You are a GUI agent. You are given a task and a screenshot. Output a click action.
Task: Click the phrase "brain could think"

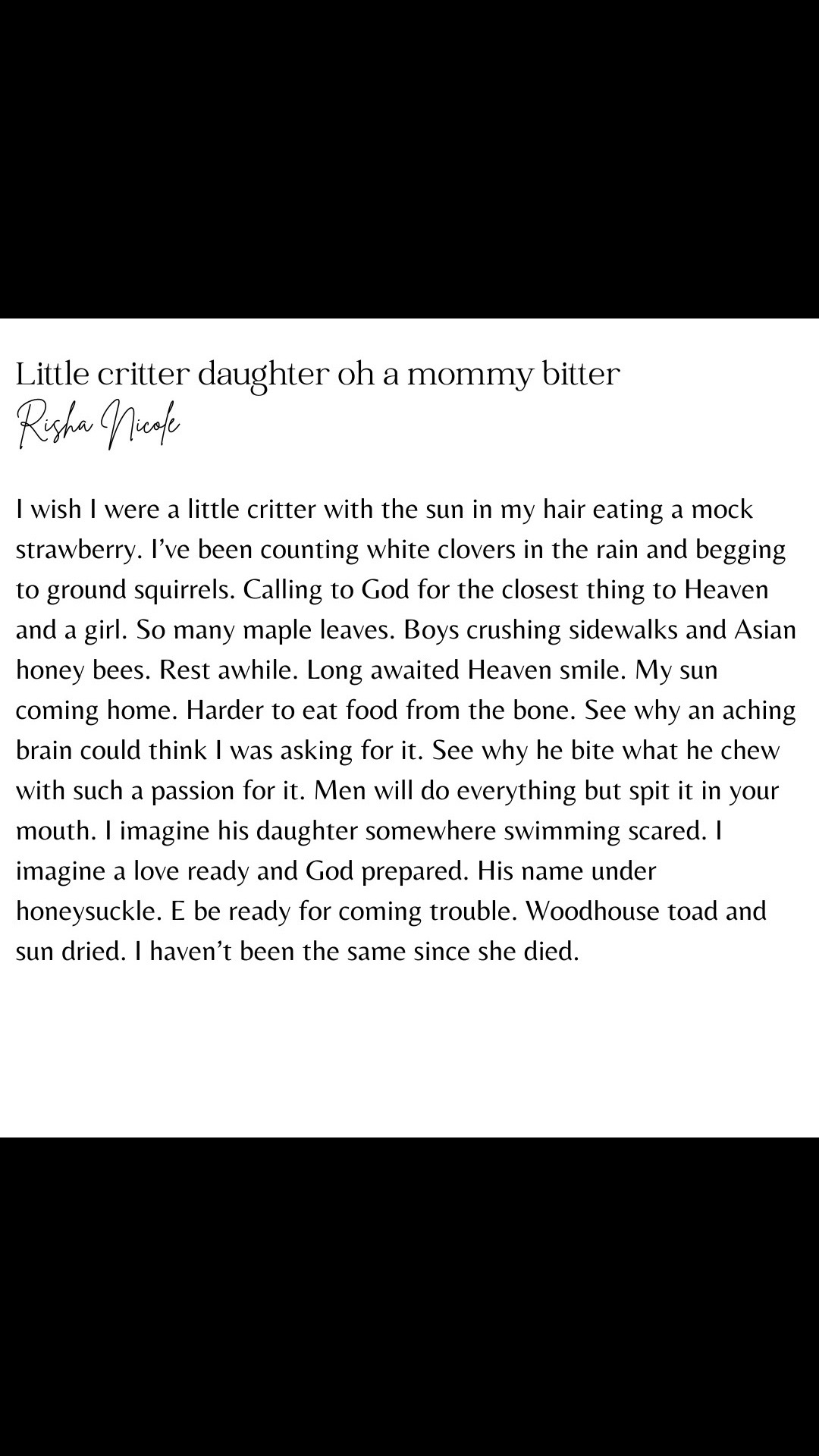pos(111,751)
